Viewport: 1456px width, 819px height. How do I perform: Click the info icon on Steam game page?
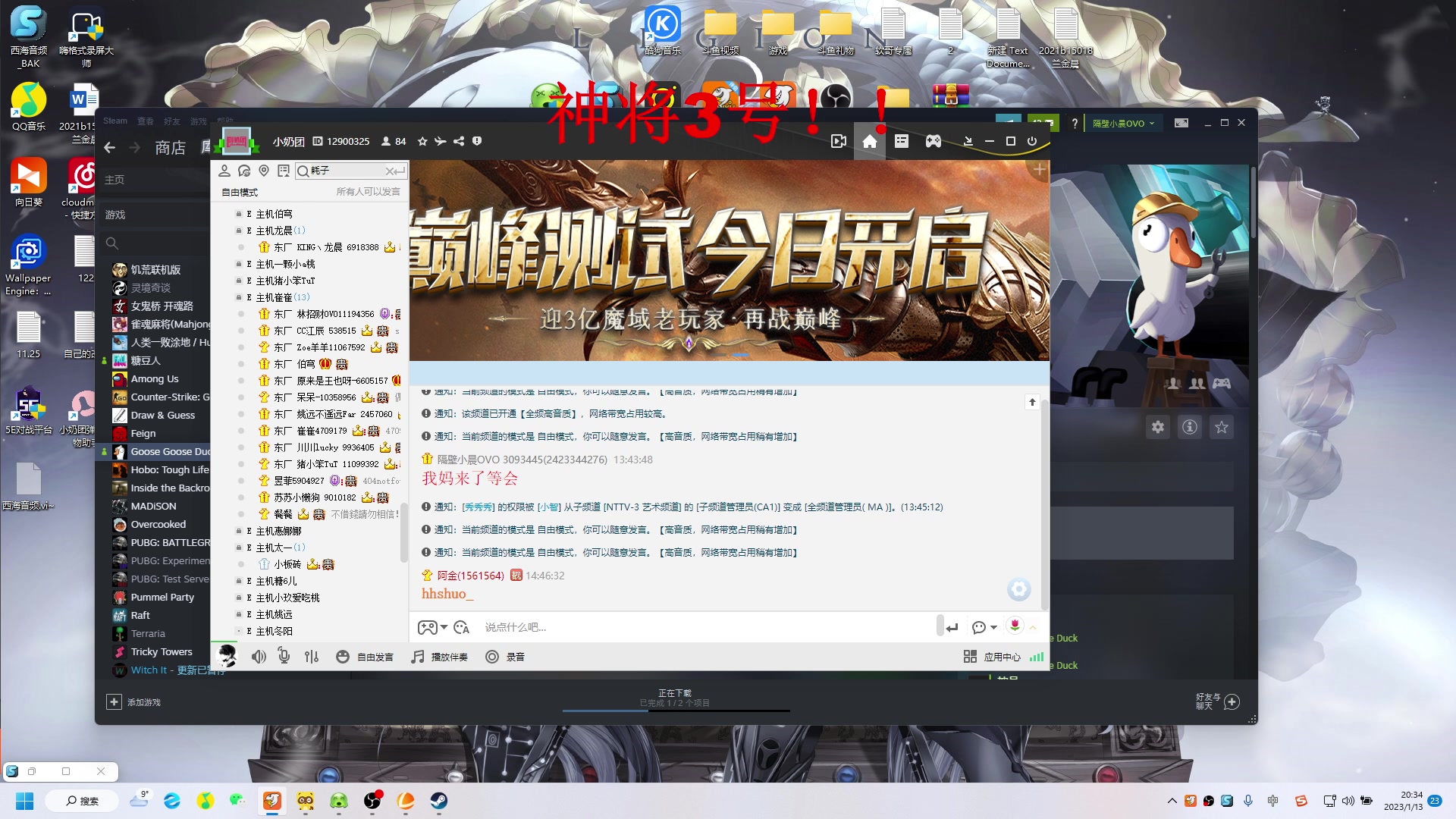[1190, 427]
